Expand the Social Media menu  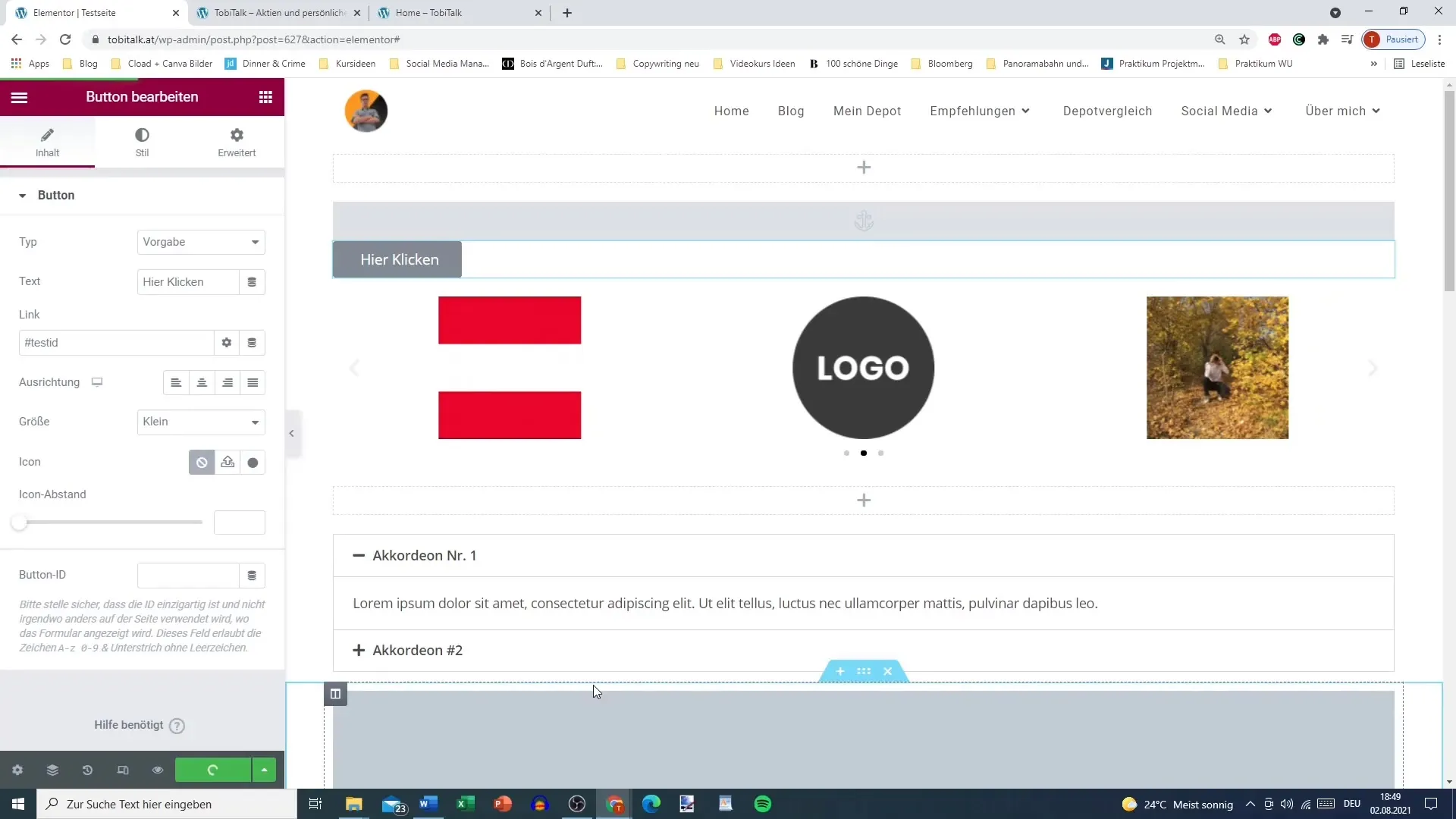1226,111
